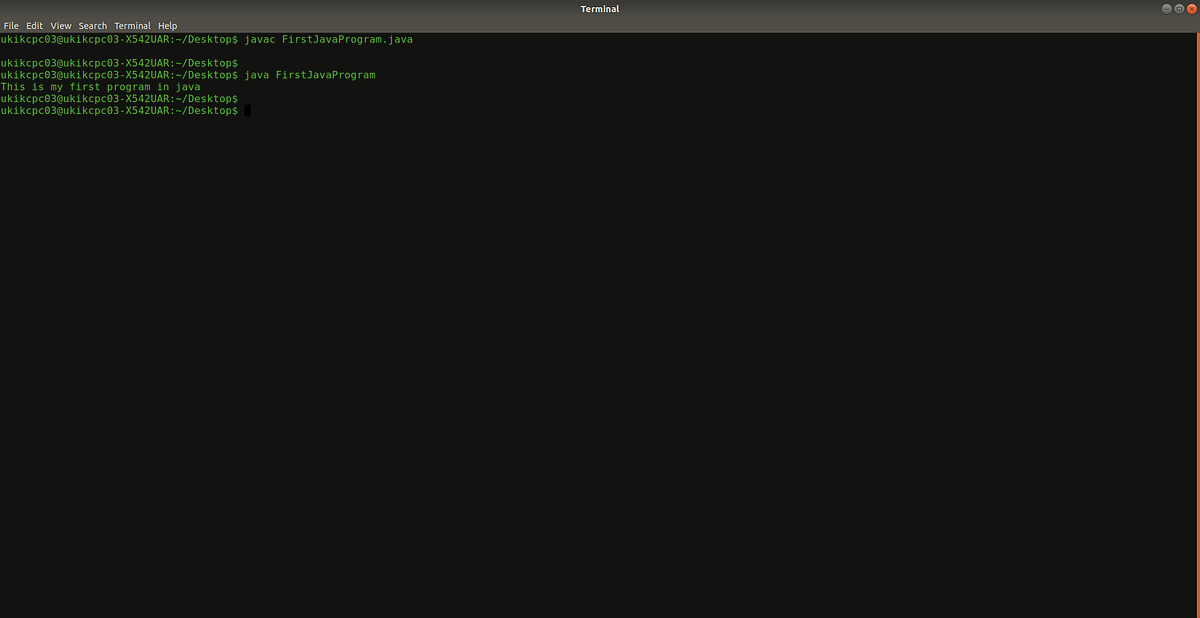Viewport: 1200px width, 618px height.
Task: Open the Terminal menu
Action: (x=132, y=25)
